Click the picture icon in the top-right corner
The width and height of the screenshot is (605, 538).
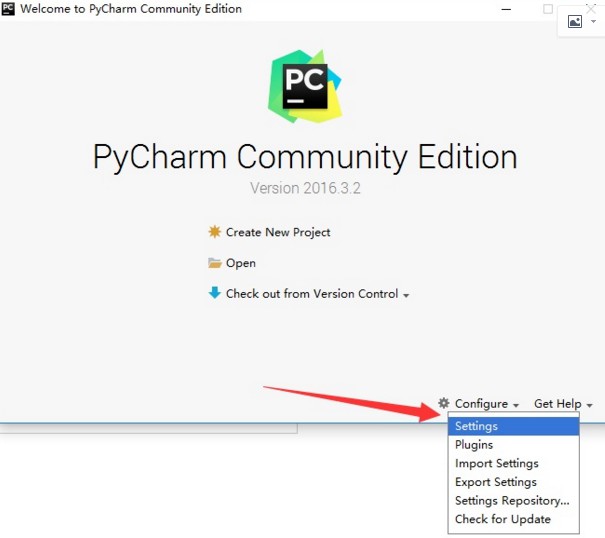(575, 21)
